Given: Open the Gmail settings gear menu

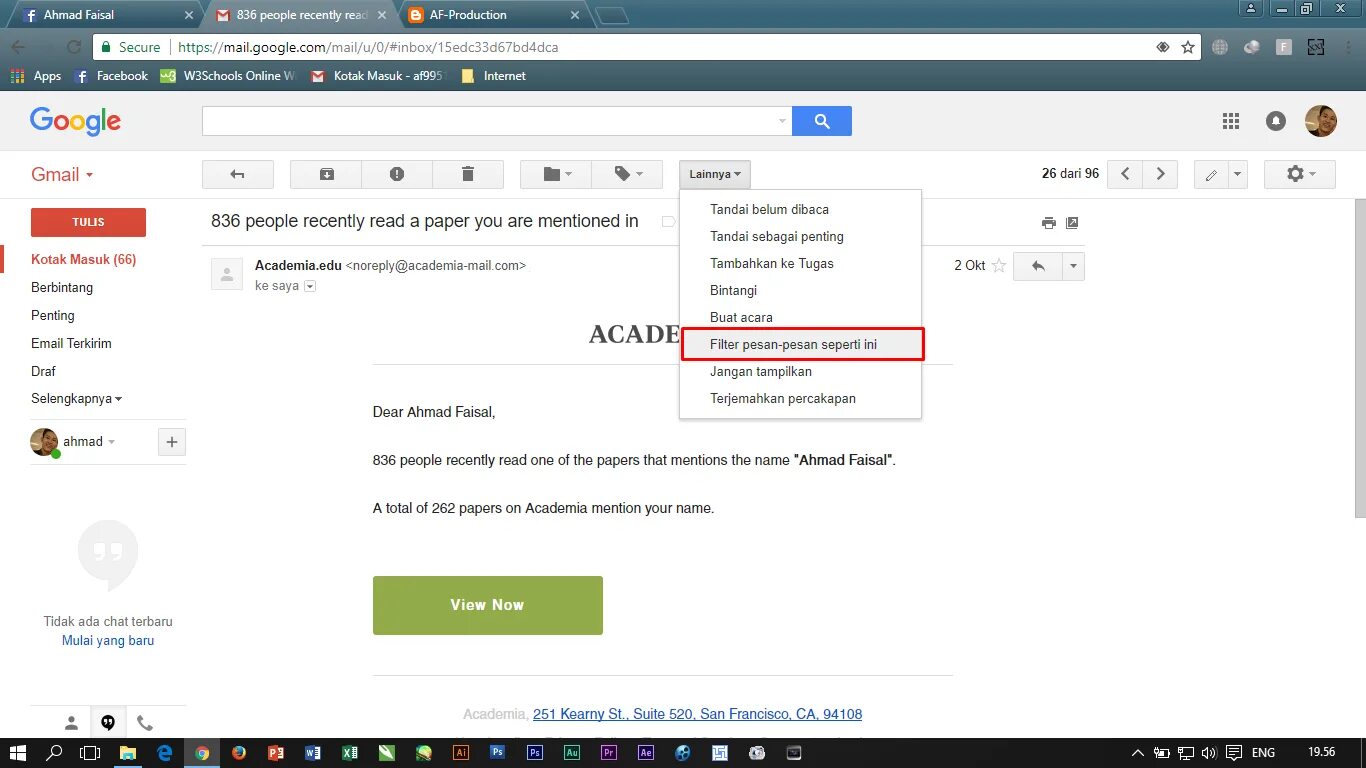Looking at the screenshot, I should (x=1300, y=174).
